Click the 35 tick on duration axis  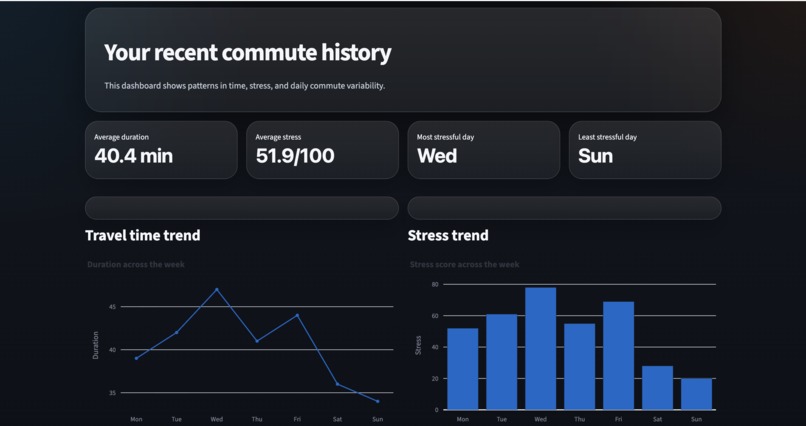pyautogui.click(x=113, y=393)
